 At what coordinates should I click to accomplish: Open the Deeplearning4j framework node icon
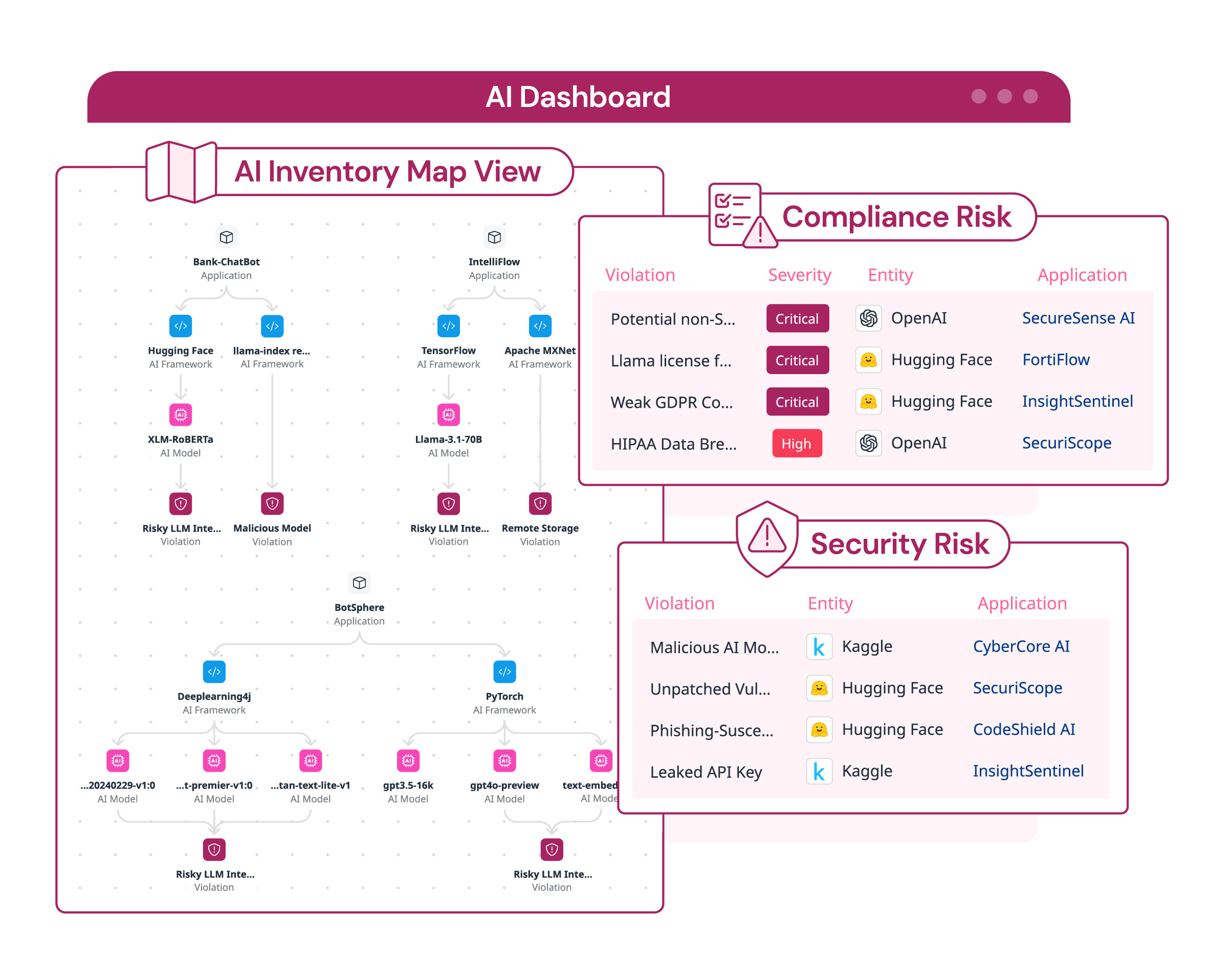pyautogui.click(x=214, y=671)
